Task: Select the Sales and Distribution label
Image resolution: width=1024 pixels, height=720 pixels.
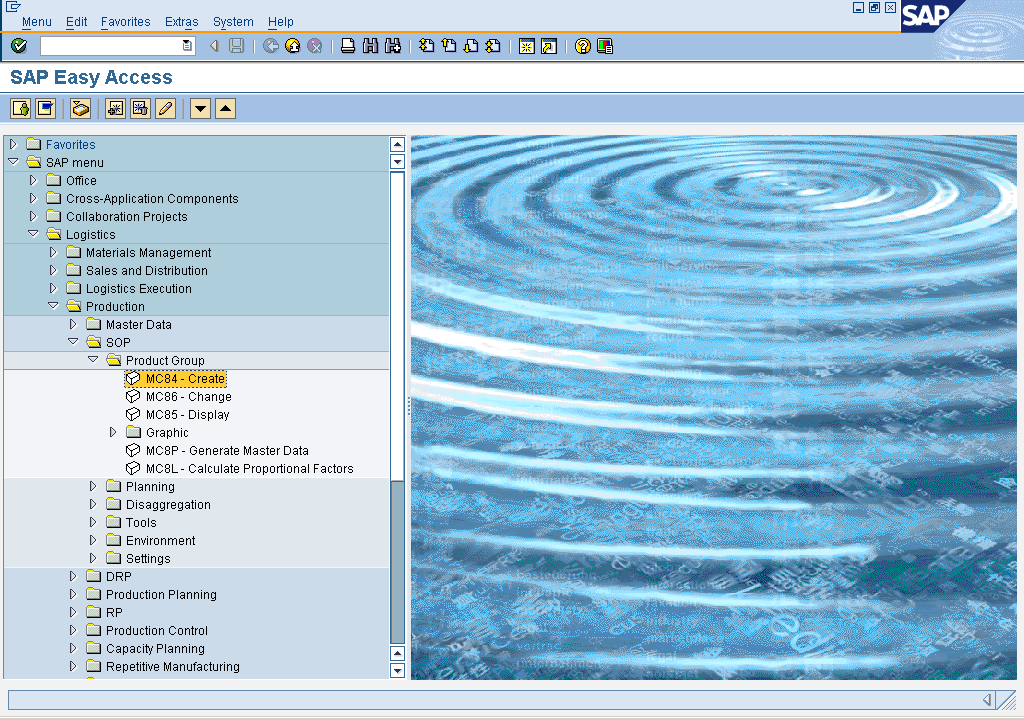Action: (x=147, y=270)
